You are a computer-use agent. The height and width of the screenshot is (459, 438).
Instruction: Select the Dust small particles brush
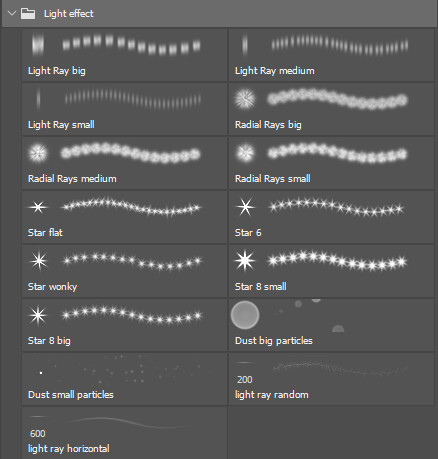124,379
